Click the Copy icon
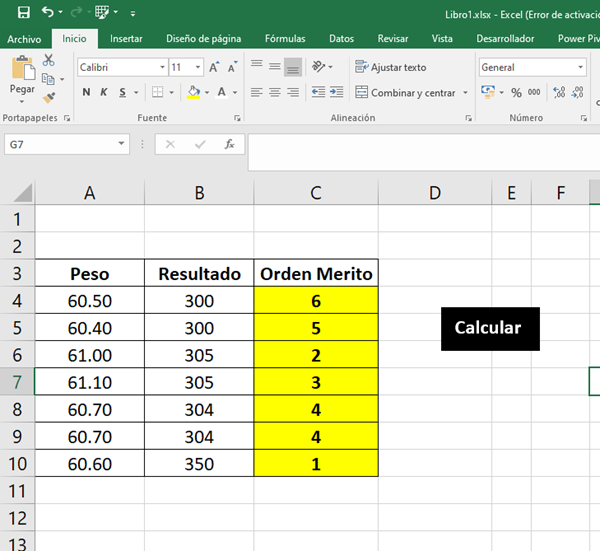Viewport: 600px width, 551px height. (48, 79)
